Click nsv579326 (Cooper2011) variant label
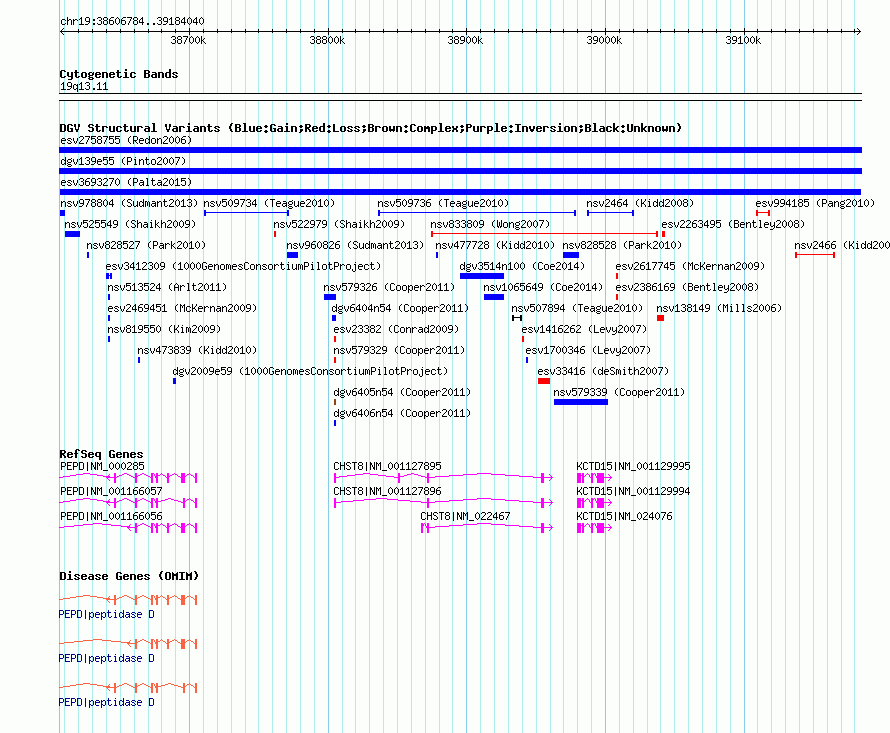890x733 pixels. 389,287
